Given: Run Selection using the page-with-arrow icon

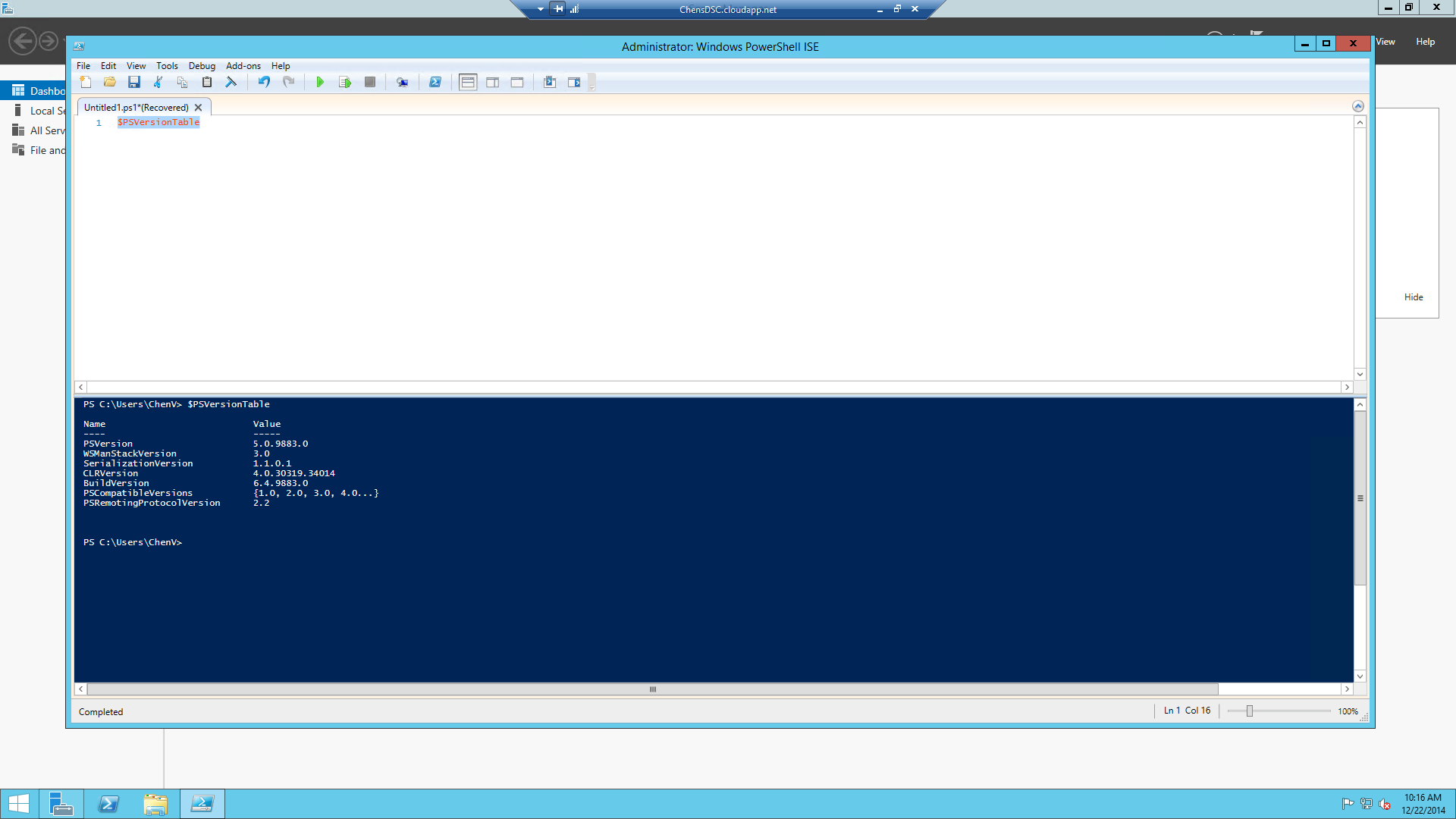Looking at the screenshot, I should [345, 82].
